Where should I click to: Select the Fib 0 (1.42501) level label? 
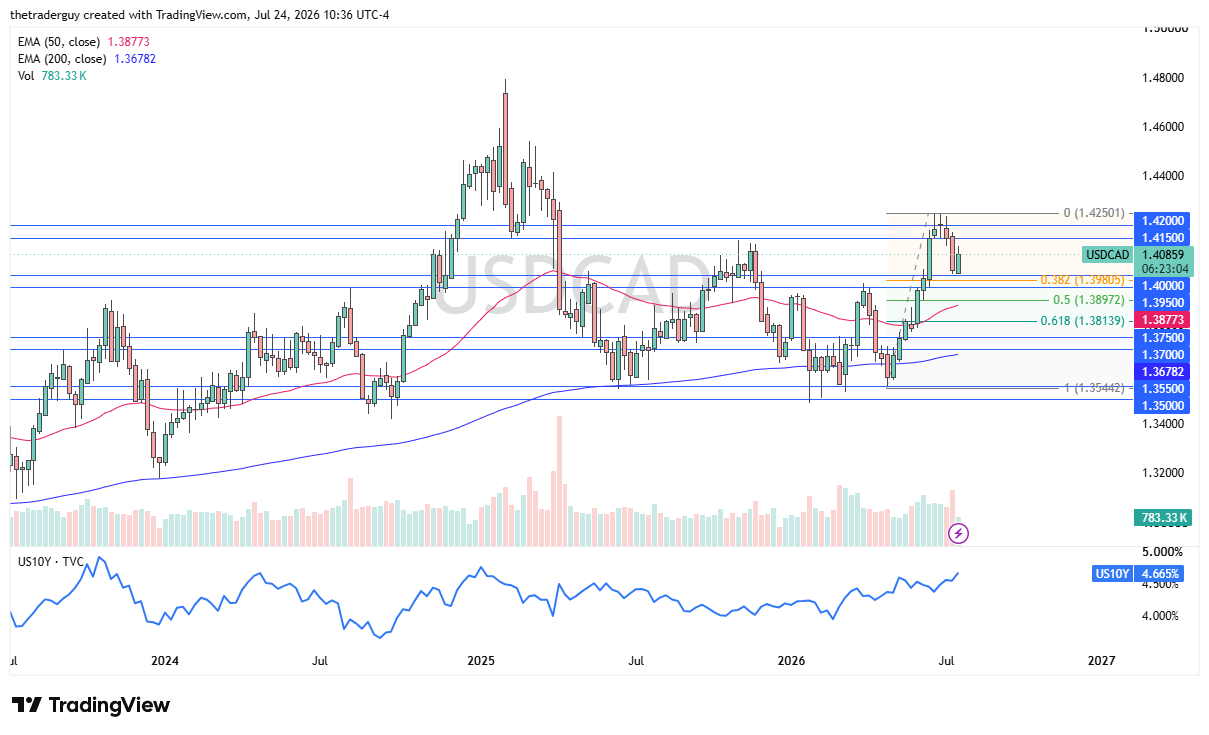[1094, 213]
